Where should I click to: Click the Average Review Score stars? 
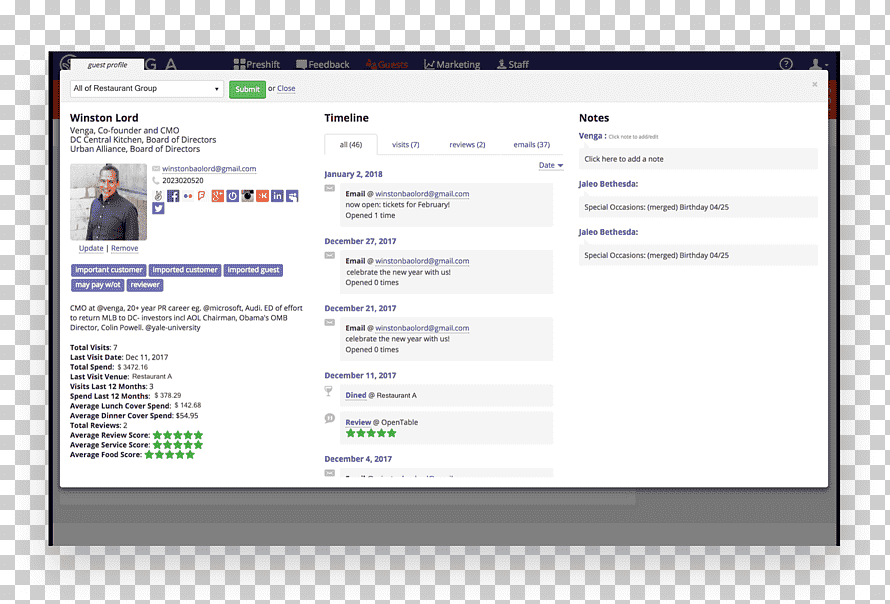(178, 435)
